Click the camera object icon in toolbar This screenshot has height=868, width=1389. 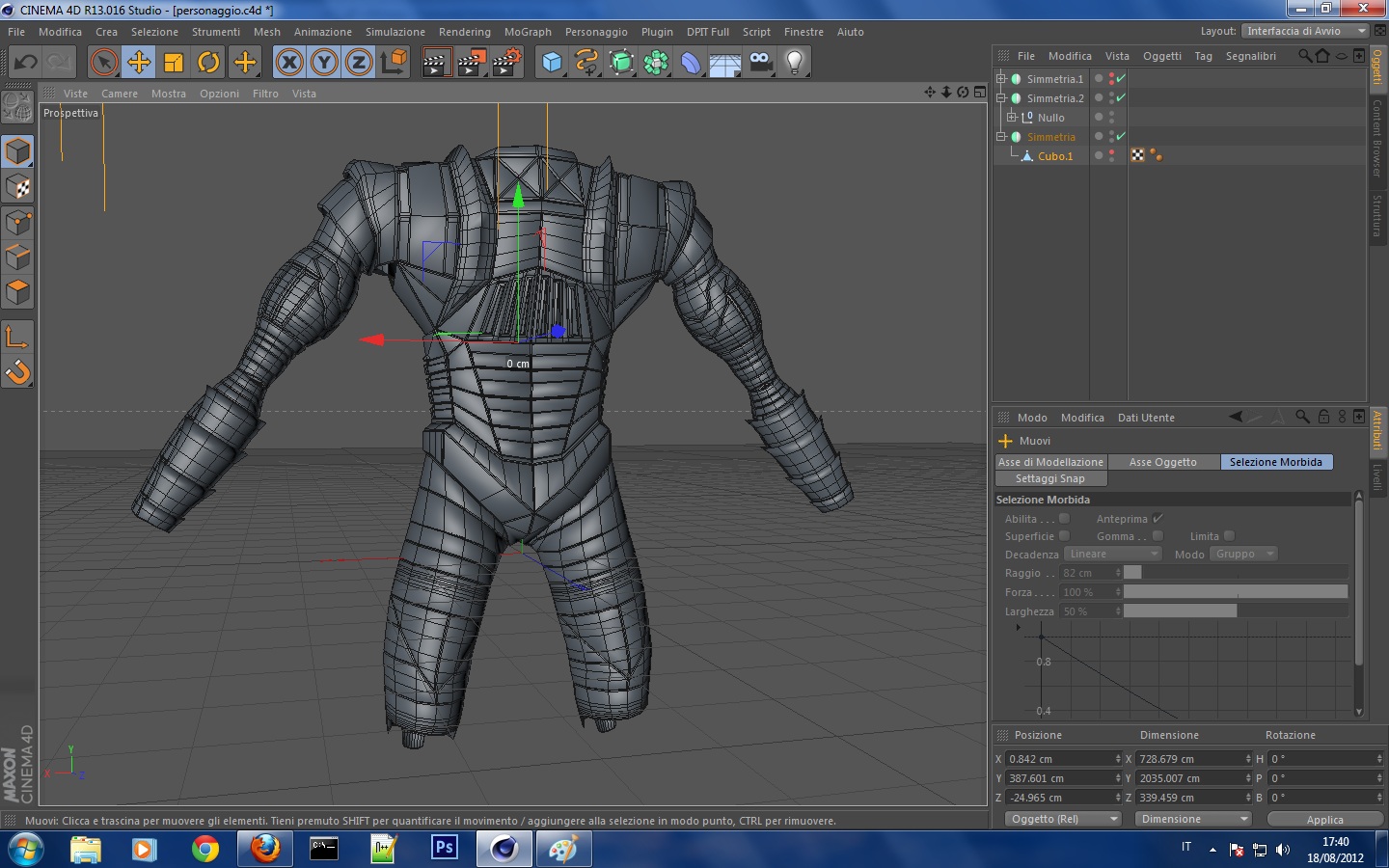pos(760,63)
